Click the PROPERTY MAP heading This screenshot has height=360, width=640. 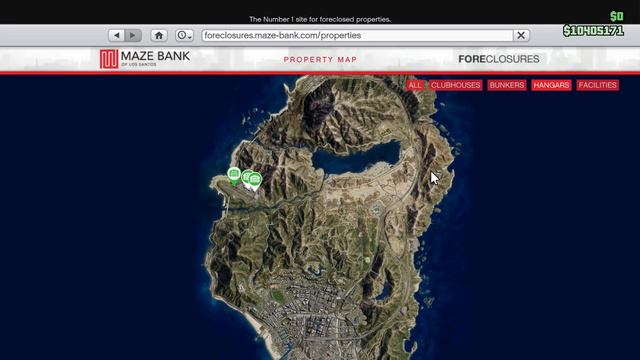point(320,60)
